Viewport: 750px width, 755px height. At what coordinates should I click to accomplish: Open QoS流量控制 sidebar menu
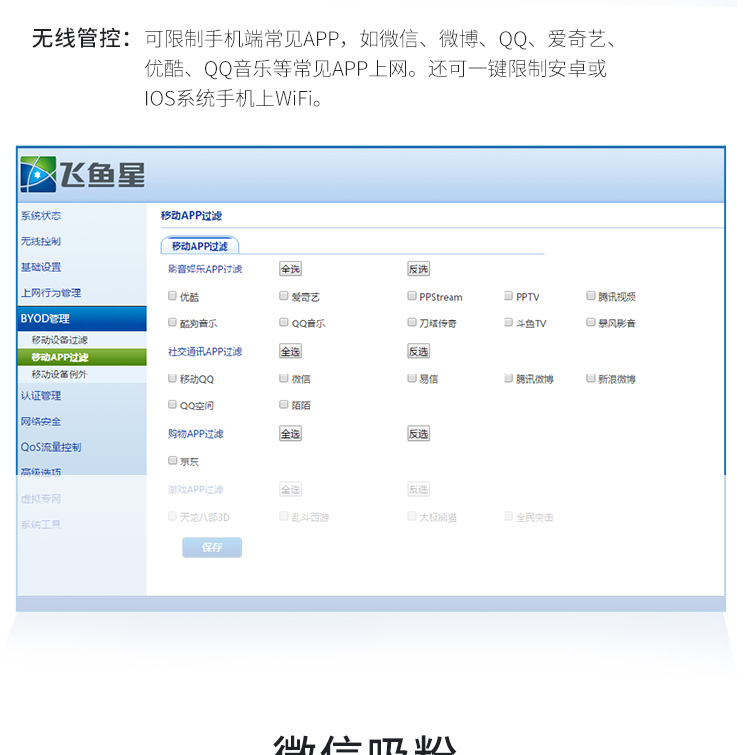click(51, 447)
